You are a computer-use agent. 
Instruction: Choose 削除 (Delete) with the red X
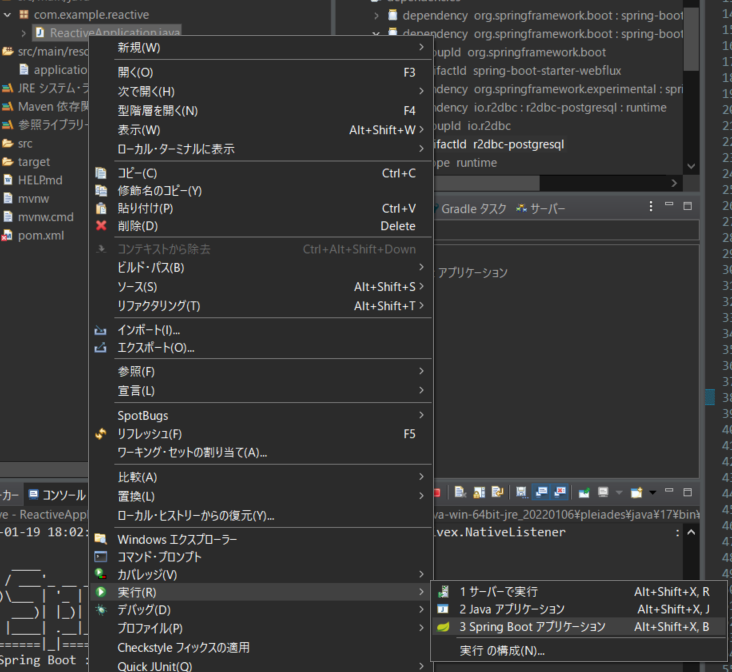260,226
